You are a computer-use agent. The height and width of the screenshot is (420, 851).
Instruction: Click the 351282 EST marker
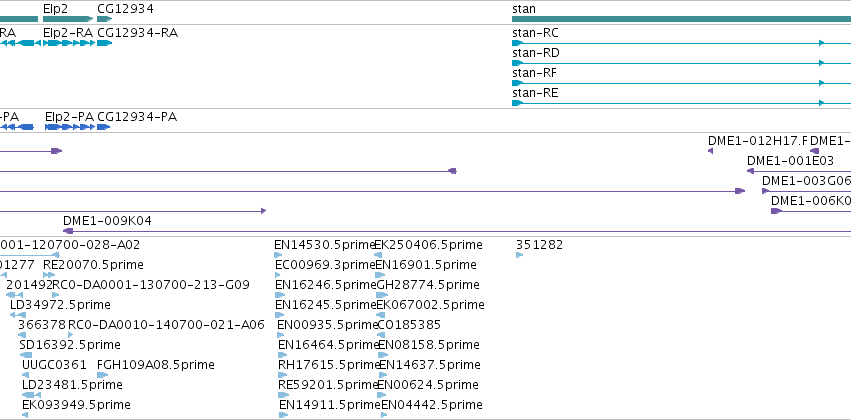519,255
